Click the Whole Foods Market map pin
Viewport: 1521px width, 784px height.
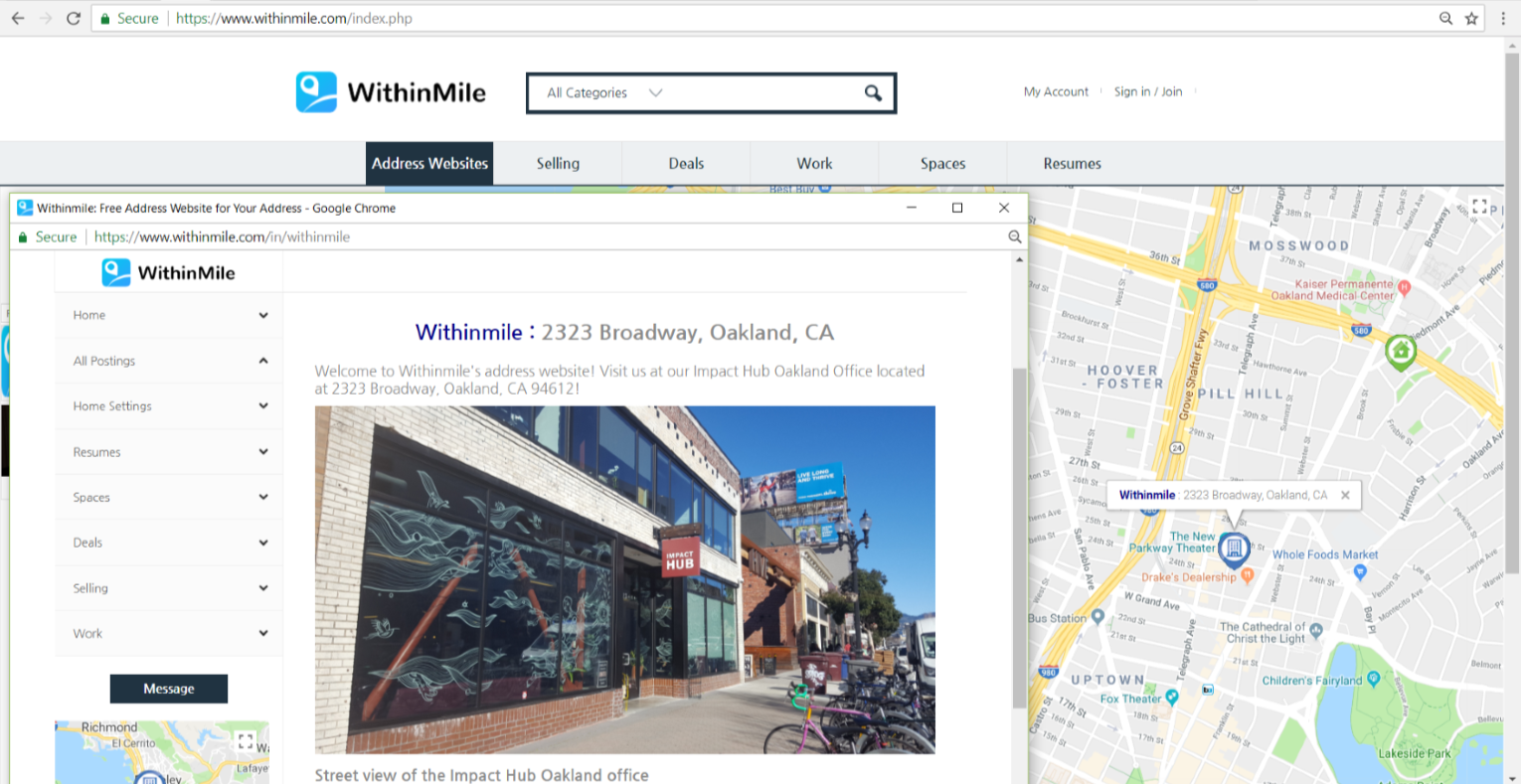point(1360,572)
